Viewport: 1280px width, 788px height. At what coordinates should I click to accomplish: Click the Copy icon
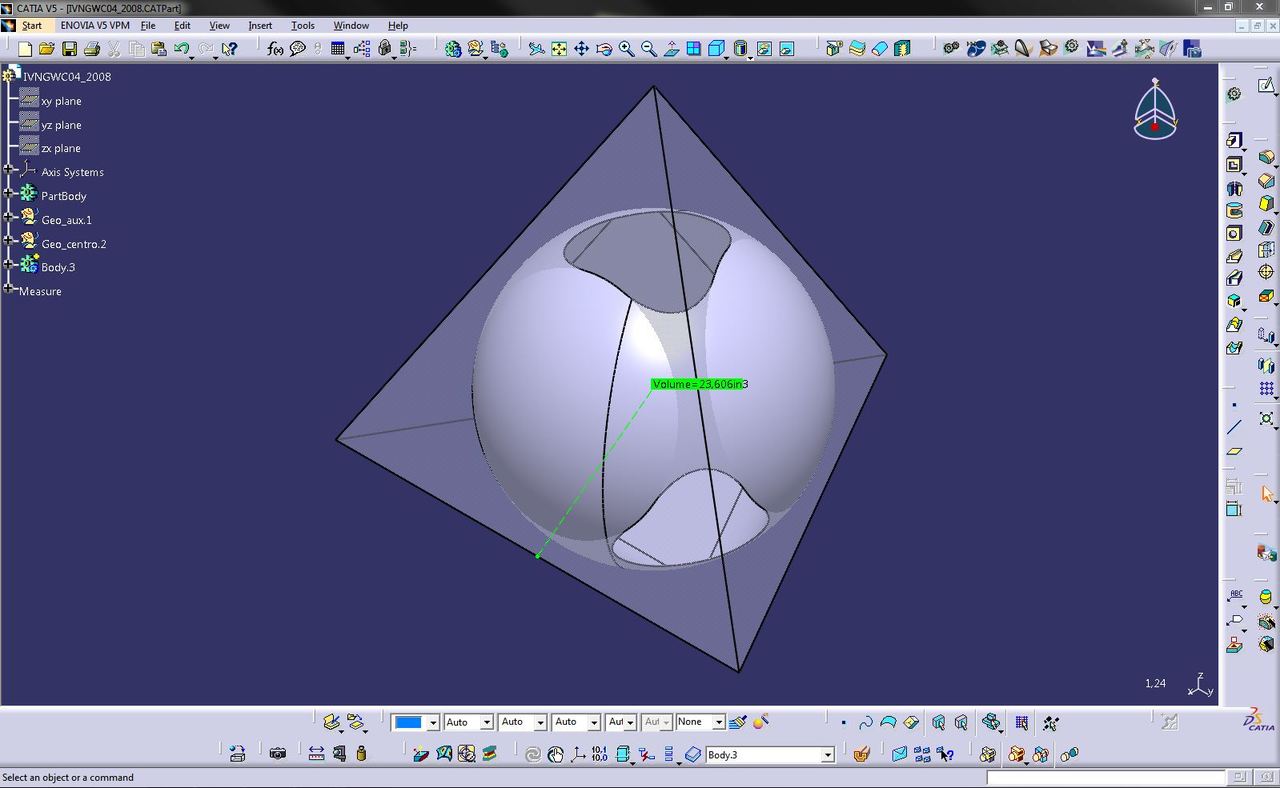tap(137, 48)
